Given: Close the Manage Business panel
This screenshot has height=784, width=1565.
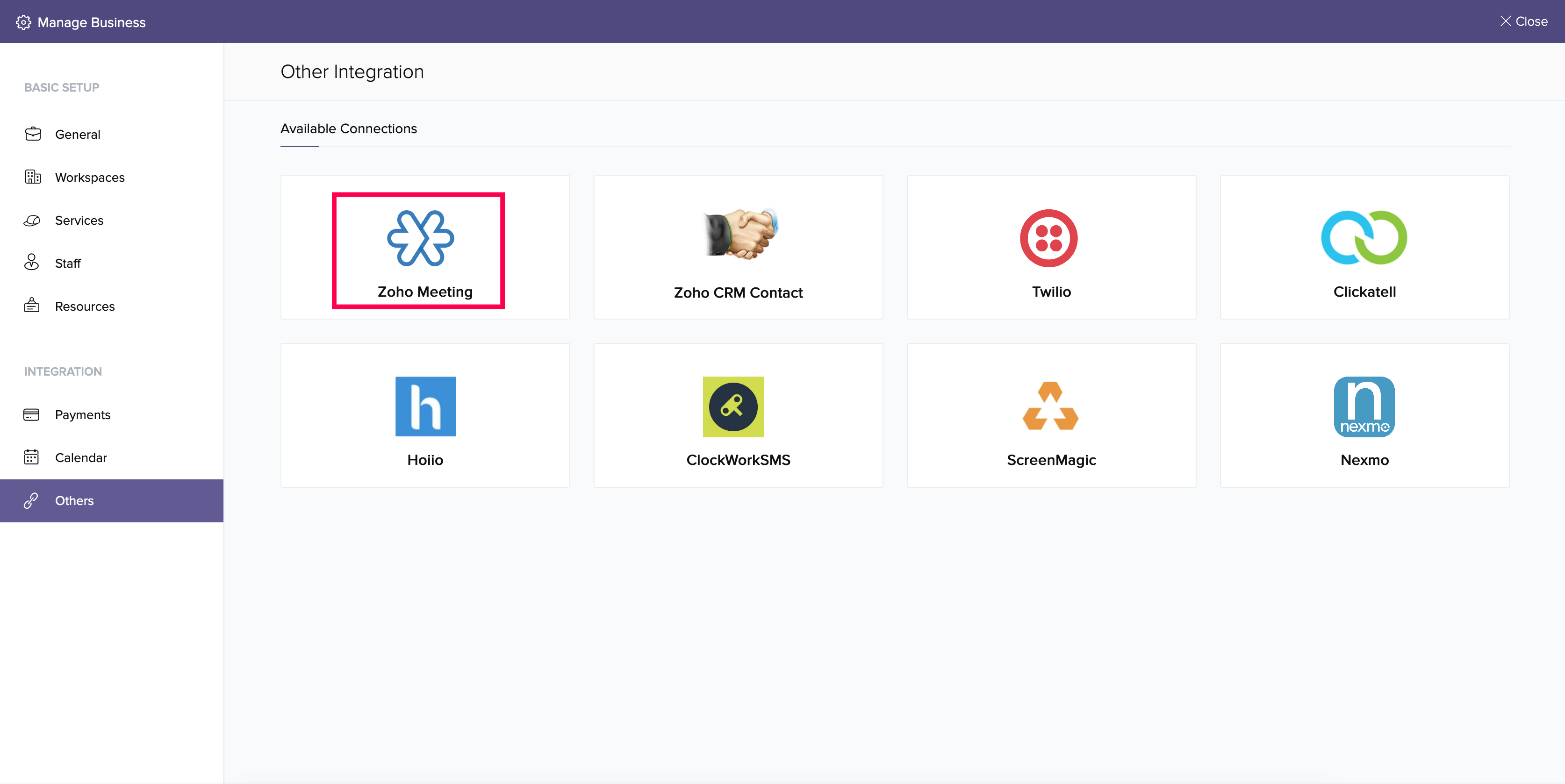Looking at the screenshot, I should pos(1523,21).
